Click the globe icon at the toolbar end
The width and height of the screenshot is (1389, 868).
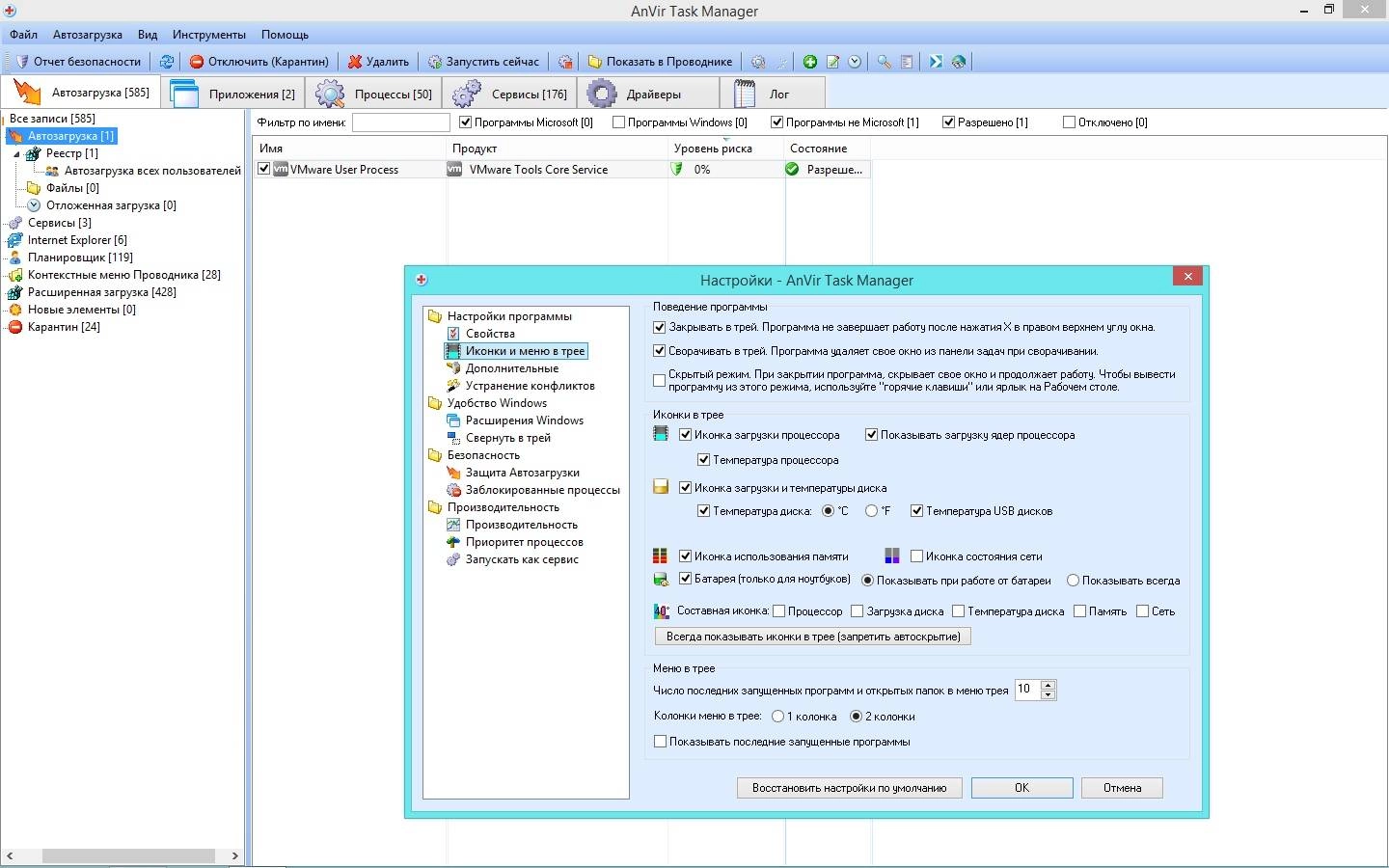pos(958,62)
